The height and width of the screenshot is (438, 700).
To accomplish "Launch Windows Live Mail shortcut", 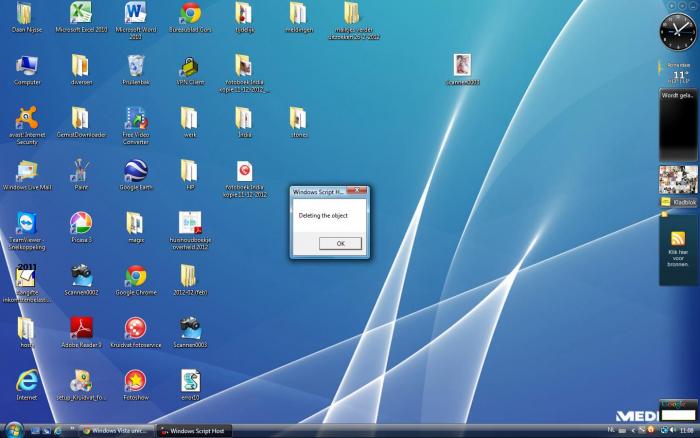I will pos(27,170).
